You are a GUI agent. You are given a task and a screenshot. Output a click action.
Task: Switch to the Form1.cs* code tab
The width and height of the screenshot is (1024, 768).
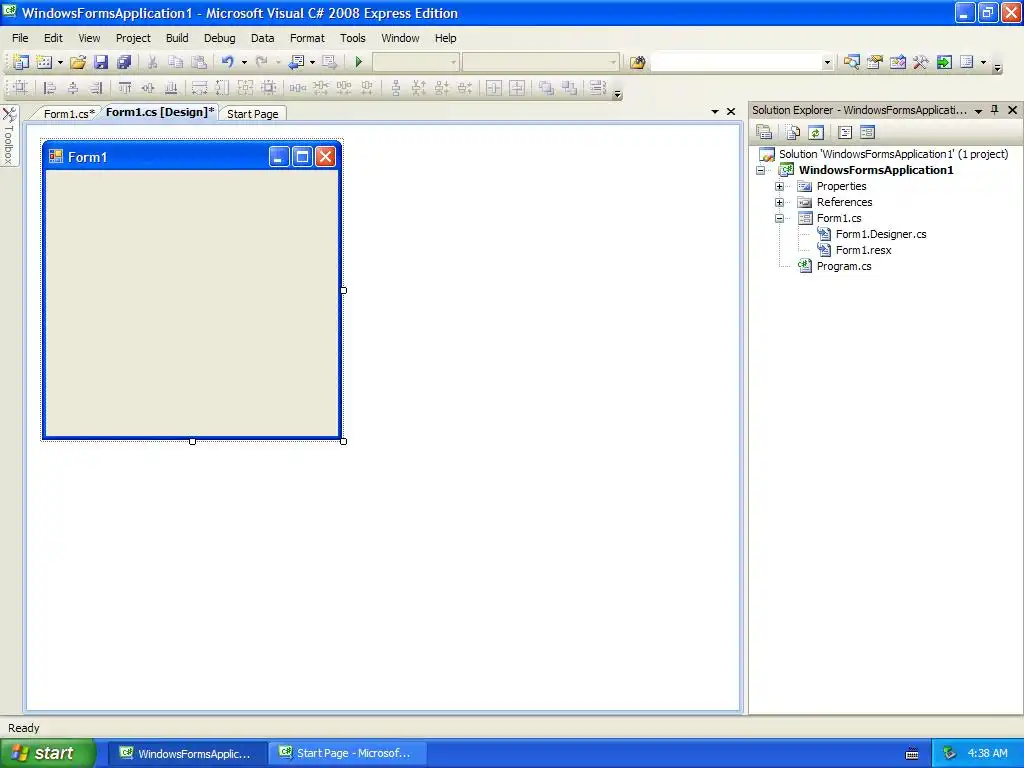[69, 114]
